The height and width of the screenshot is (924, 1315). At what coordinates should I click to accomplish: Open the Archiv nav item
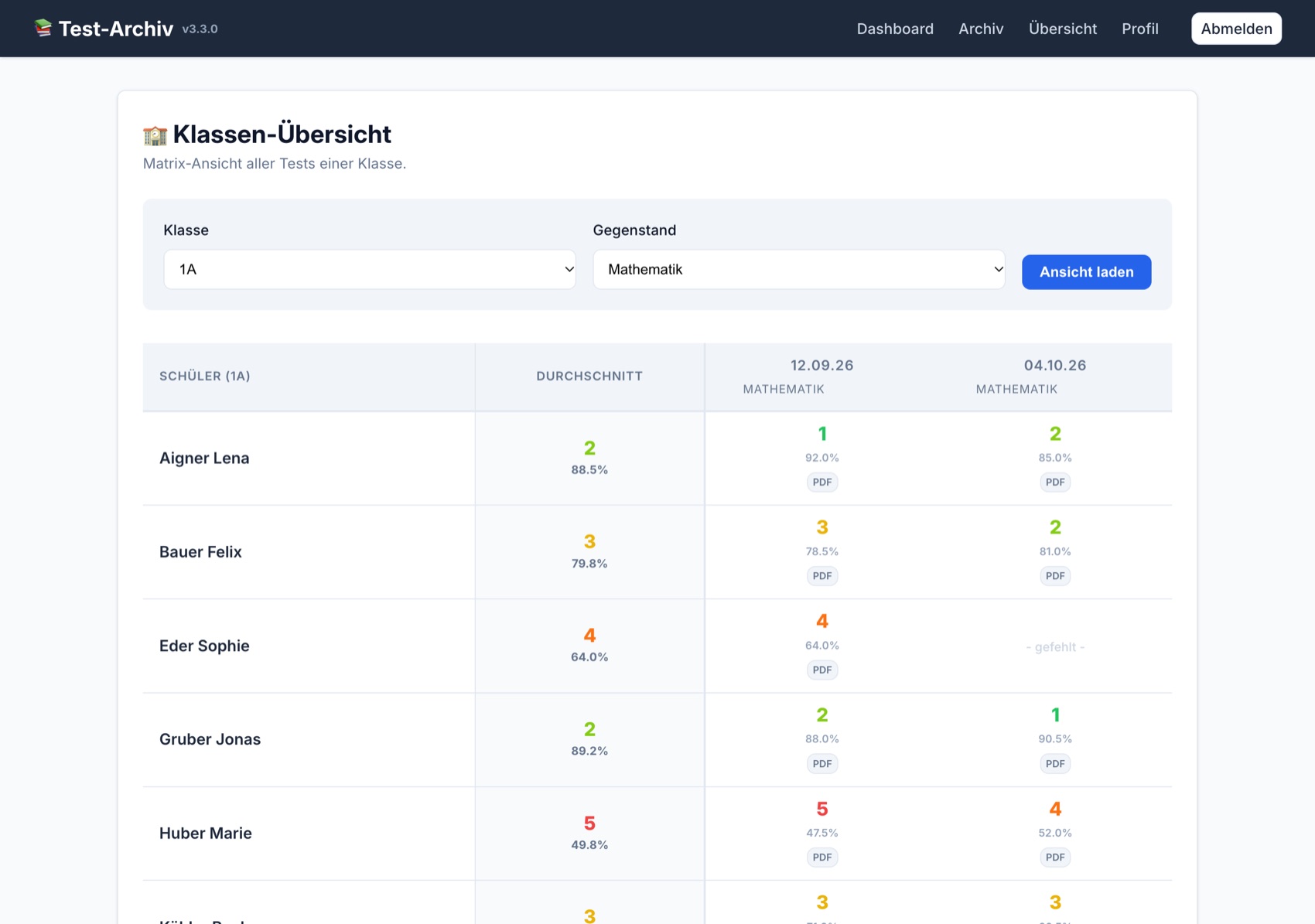981,29
